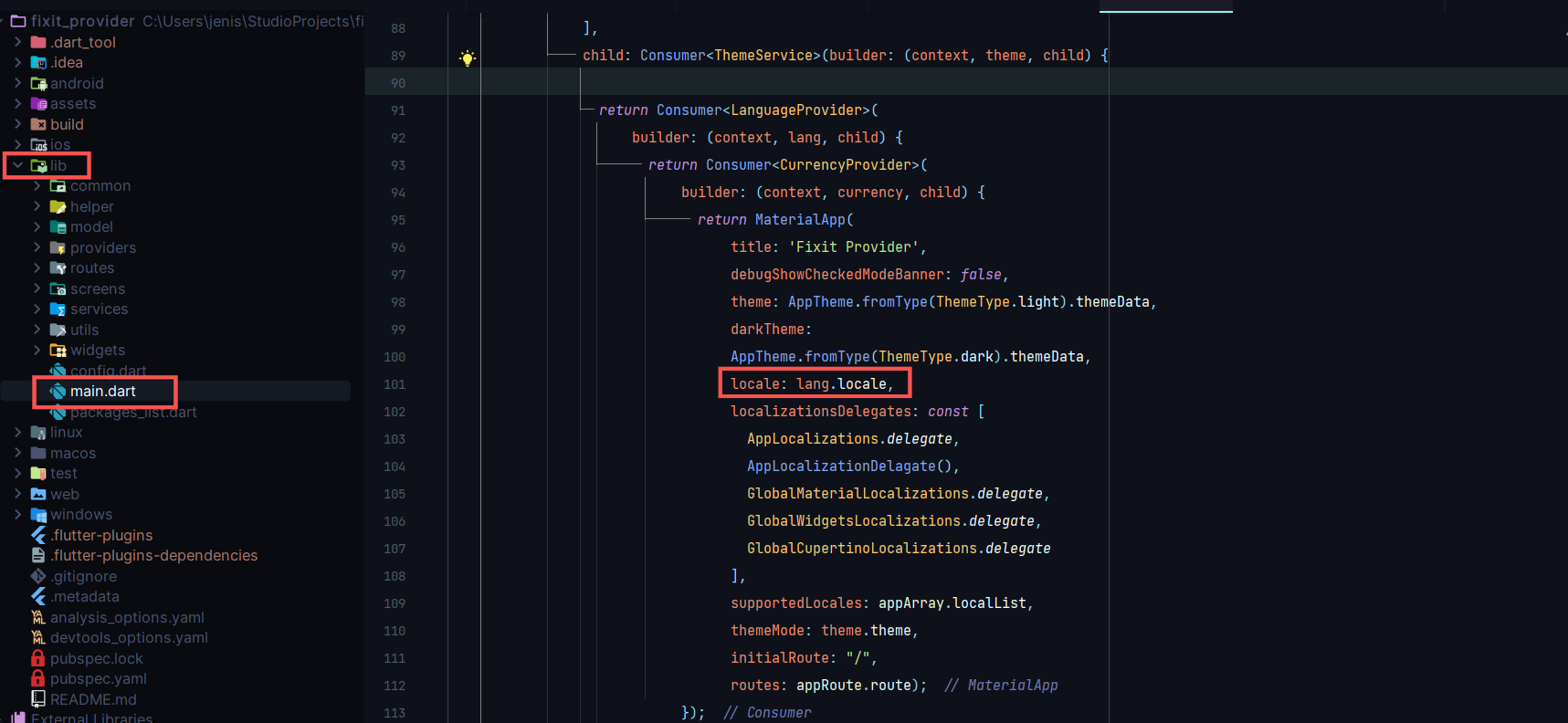Click the analysis_options.yaml file icon
The height and width of the screenshot is (723, 1568).
tap(38, 618)
